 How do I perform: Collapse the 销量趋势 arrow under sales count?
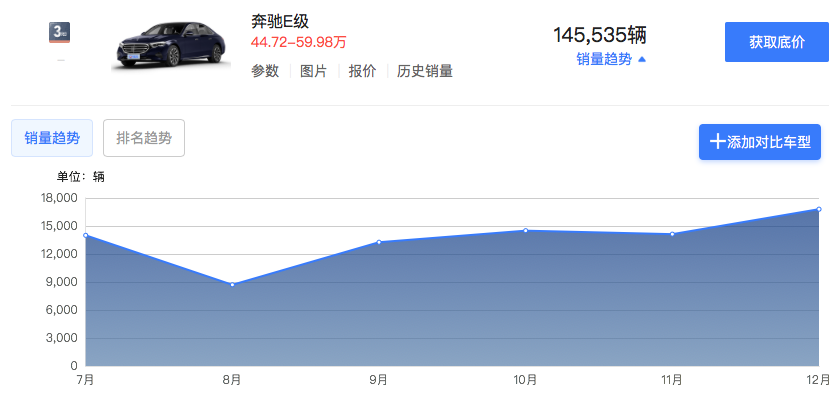coord(642,60)
